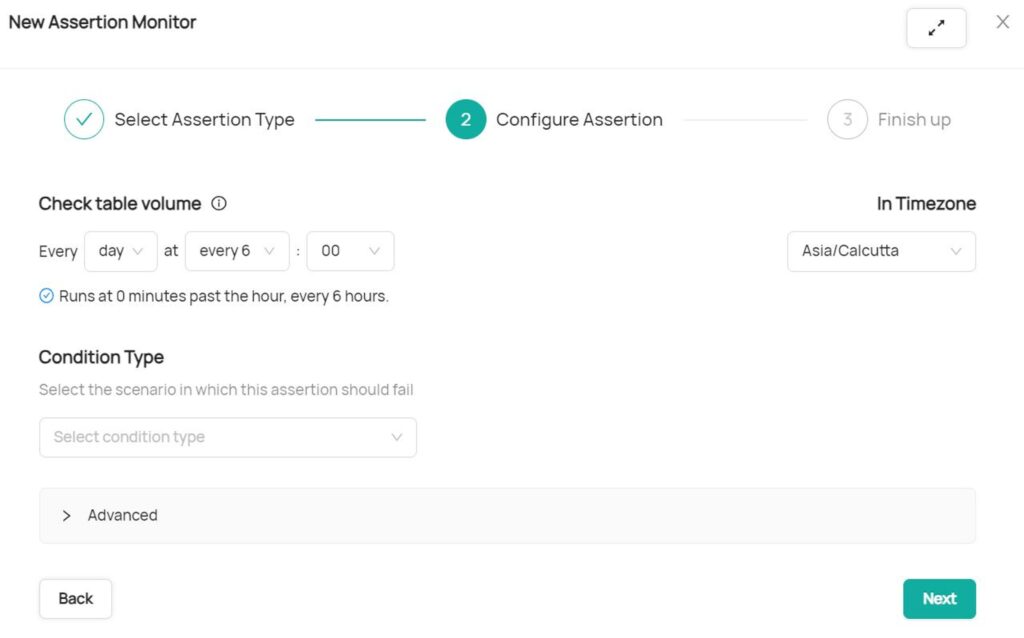Click the circled 2 on Configure Assertion step

[464, 119]
